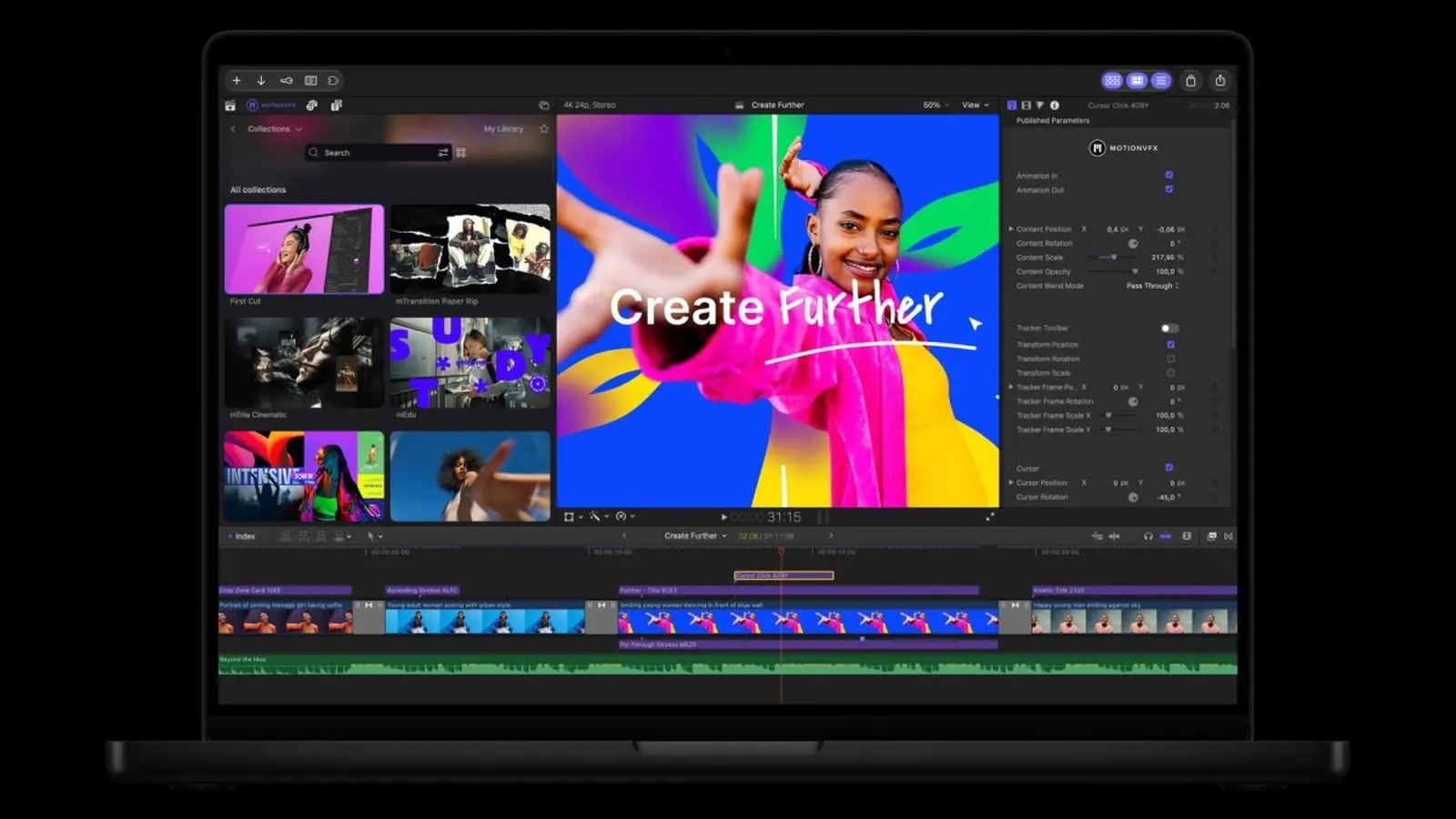Image resolution: width=1456 pixels, height=819 pixels.
Task: Open the 50% viewer zoom dropdown
Action: [935, 106]
